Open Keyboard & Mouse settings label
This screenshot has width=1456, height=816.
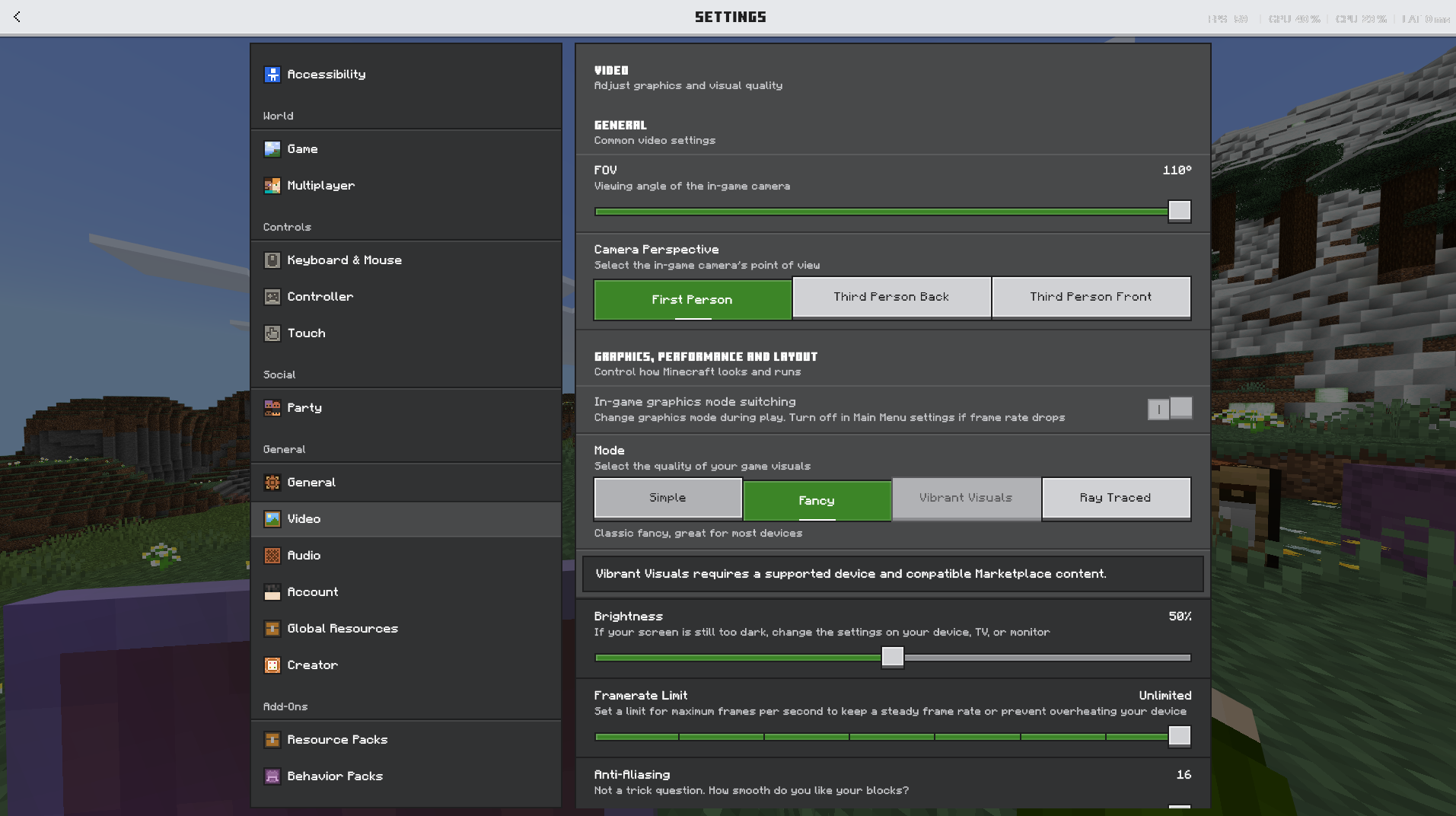tap(344, 260)
